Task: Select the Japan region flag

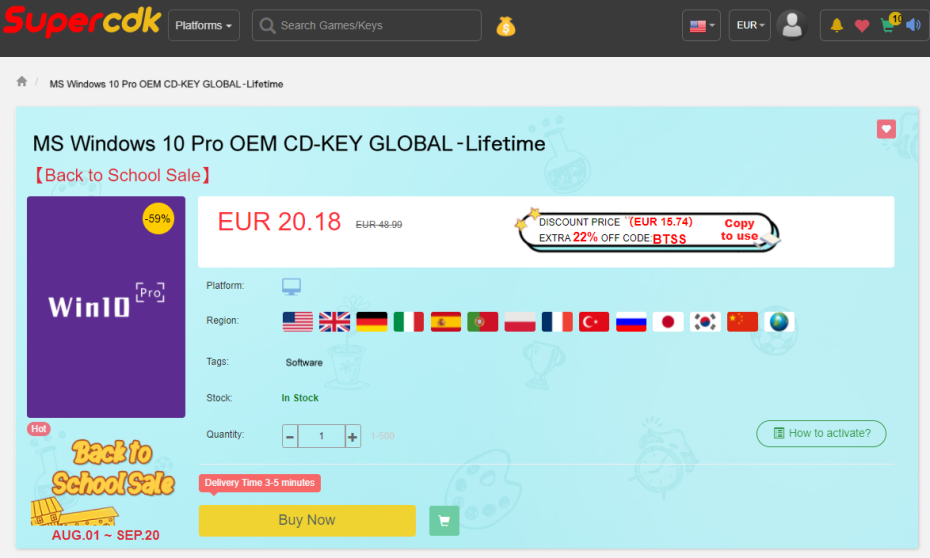Action: point(668,321)
